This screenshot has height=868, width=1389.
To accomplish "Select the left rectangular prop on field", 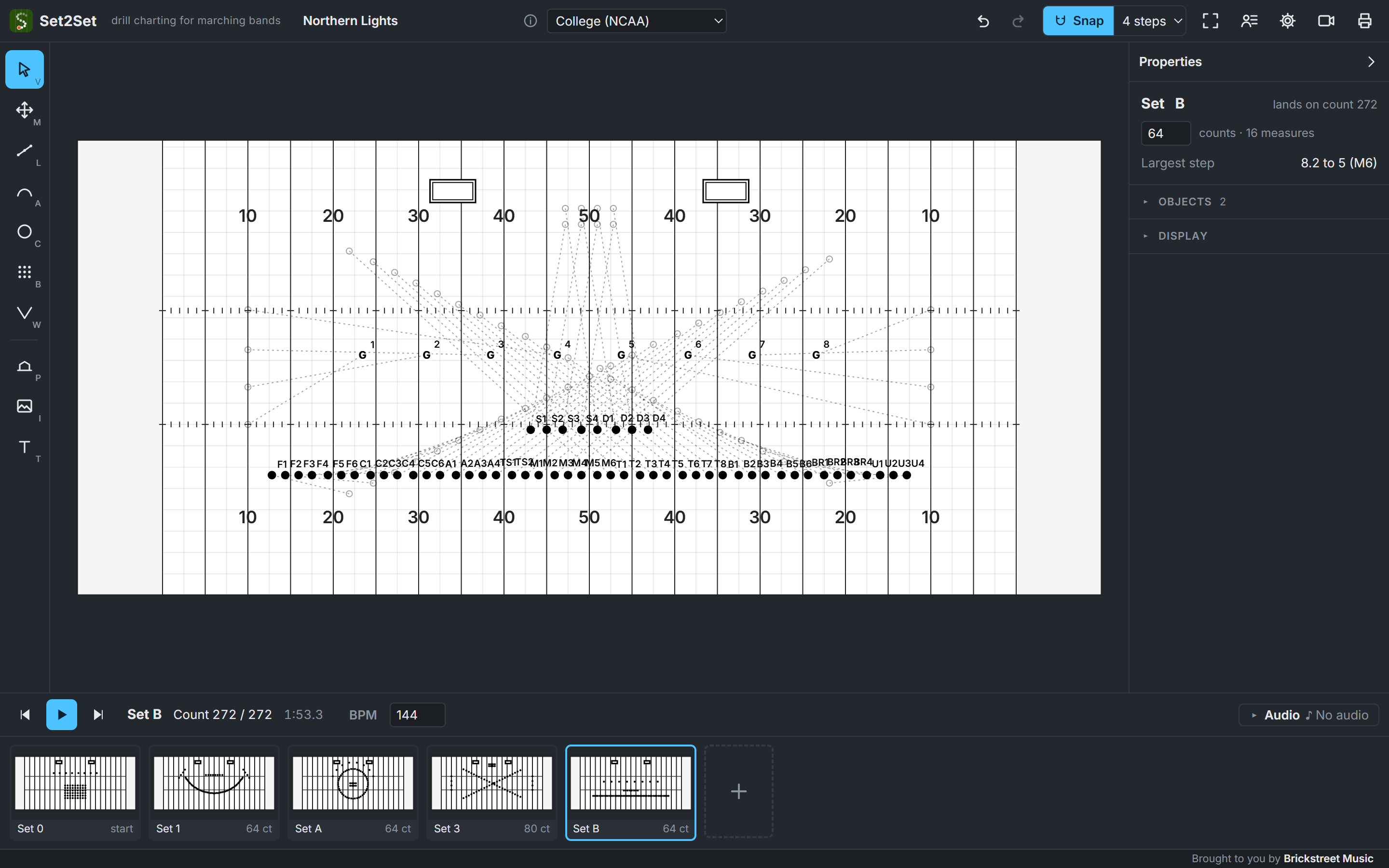I will coord(453,191).
